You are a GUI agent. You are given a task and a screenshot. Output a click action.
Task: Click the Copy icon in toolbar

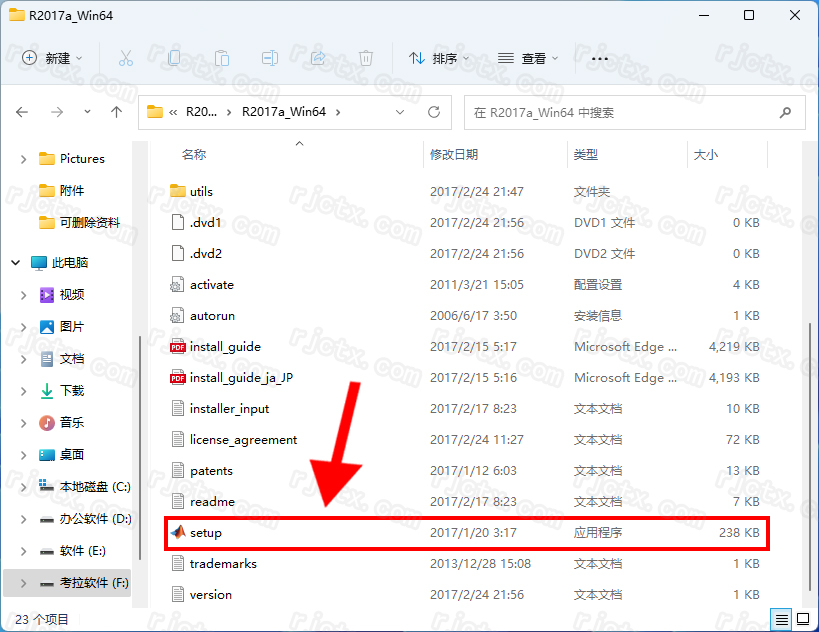(174, 59)
